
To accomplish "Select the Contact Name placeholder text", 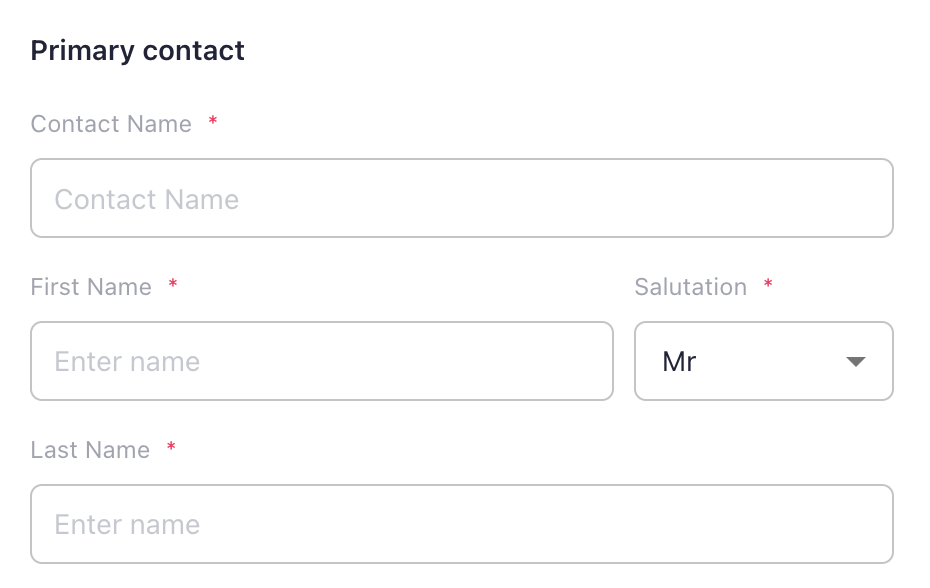I will pos(147,198).
